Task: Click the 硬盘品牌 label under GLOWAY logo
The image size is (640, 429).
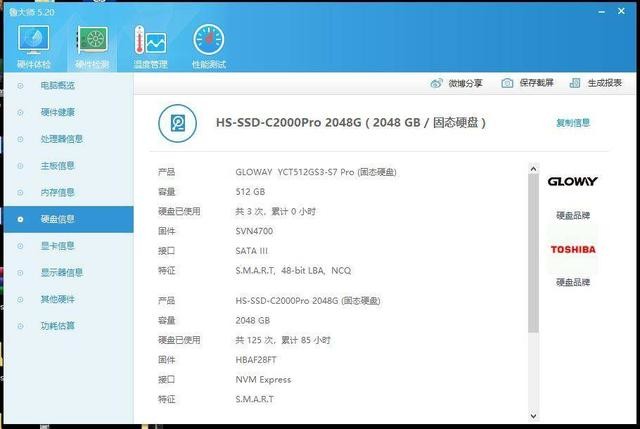Action: 573,216
